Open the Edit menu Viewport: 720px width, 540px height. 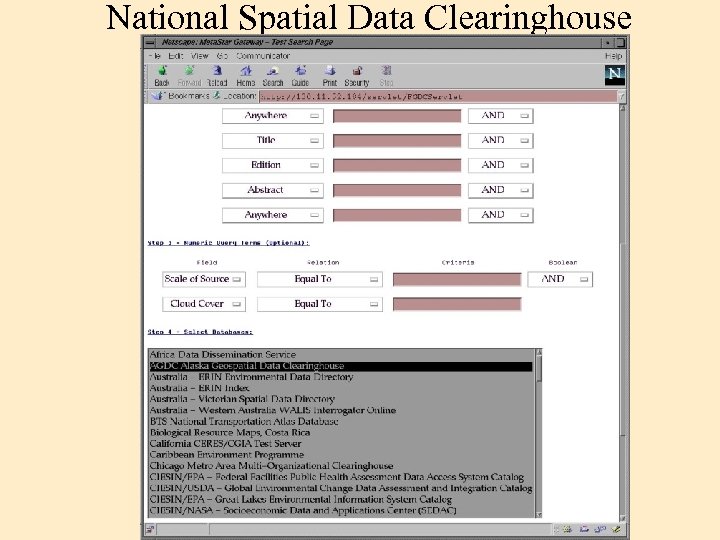point(175,56)
